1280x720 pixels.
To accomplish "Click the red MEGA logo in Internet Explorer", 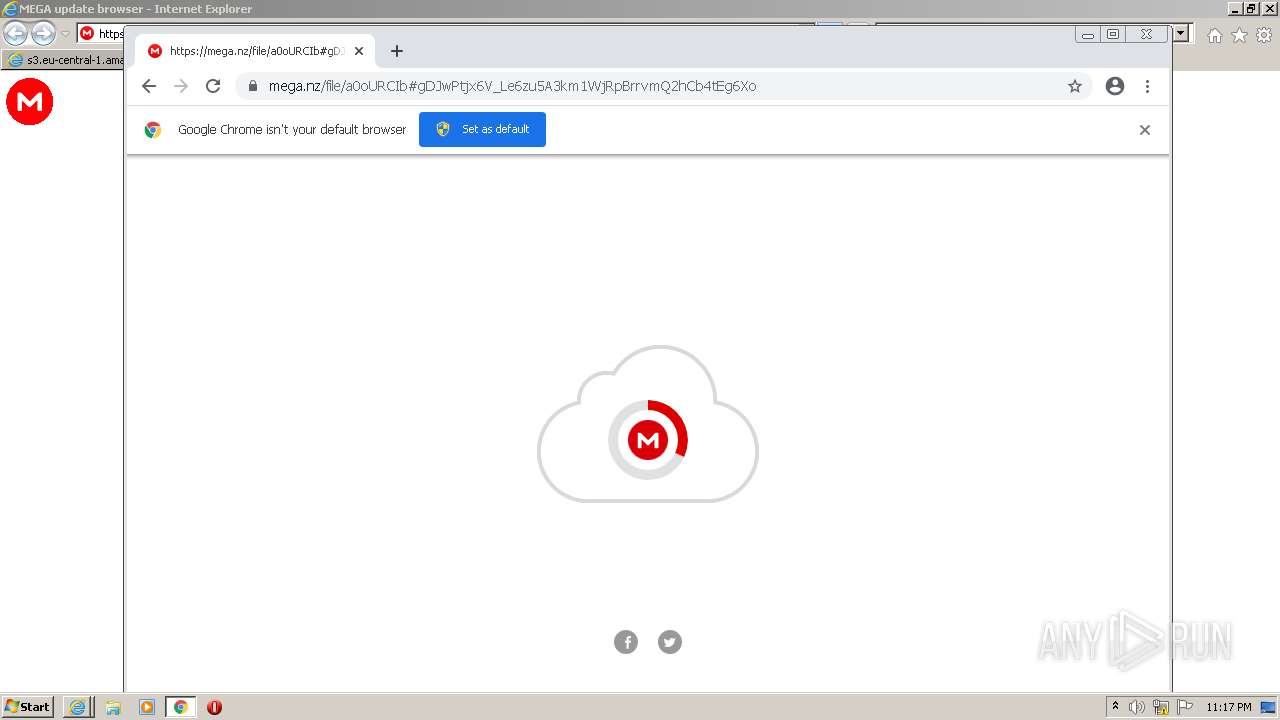I will point(30,102).
